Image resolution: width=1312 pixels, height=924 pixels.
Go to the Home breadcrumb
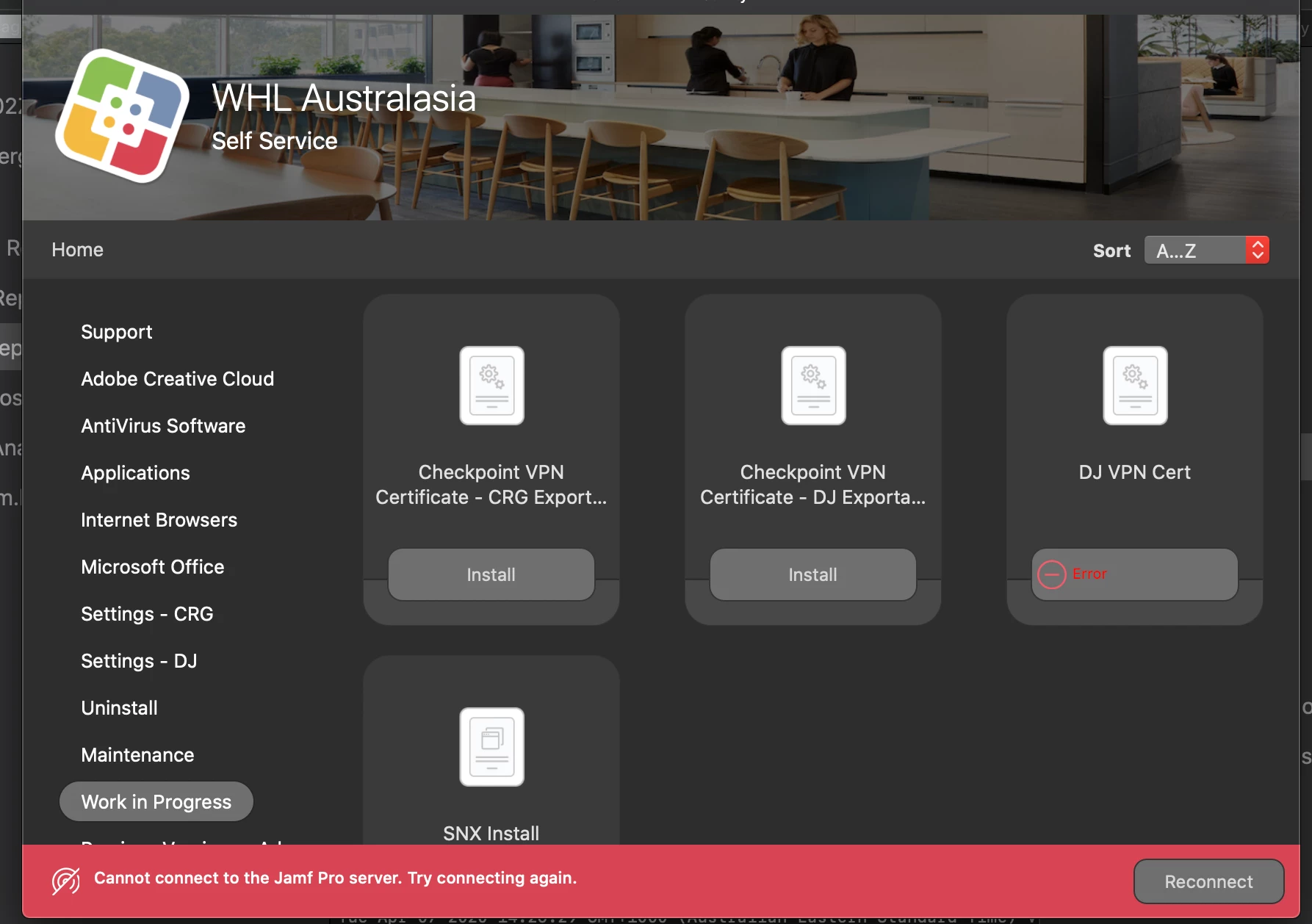tap(77, 250)
